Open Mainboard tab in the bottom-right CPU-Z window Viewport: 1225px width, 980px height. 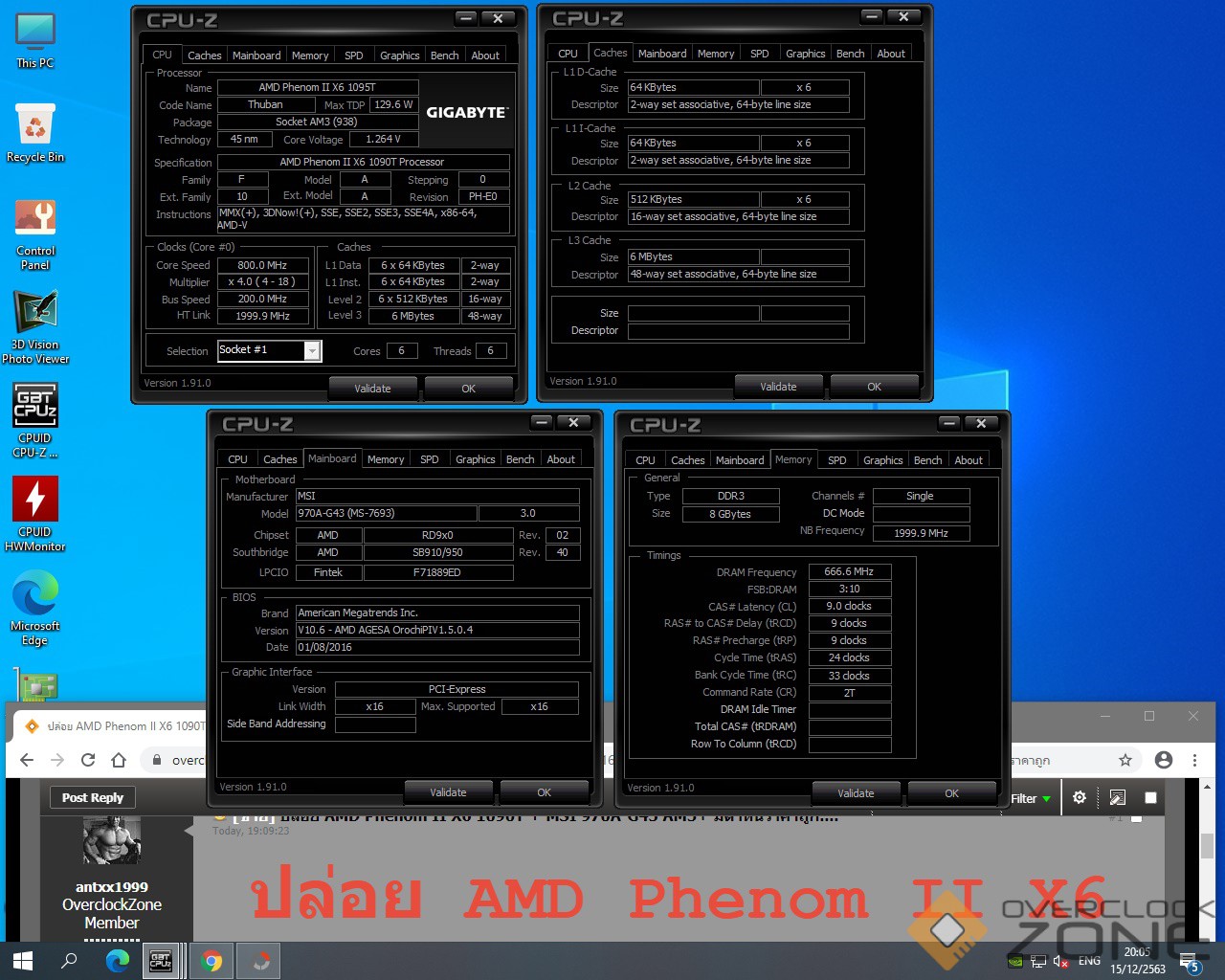[740, 460]
